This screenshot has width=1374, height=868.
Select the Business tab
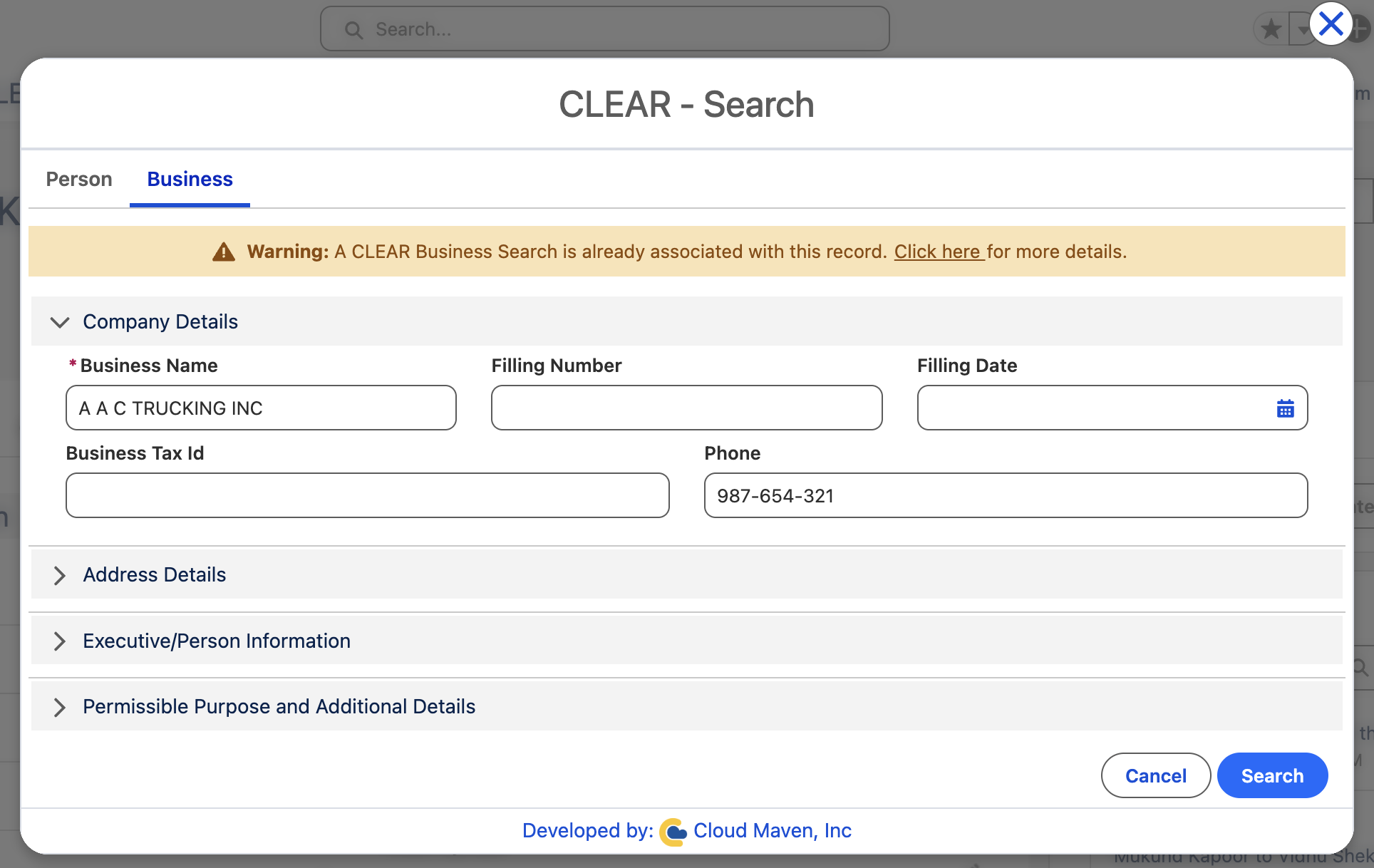[x=190, y=179]
